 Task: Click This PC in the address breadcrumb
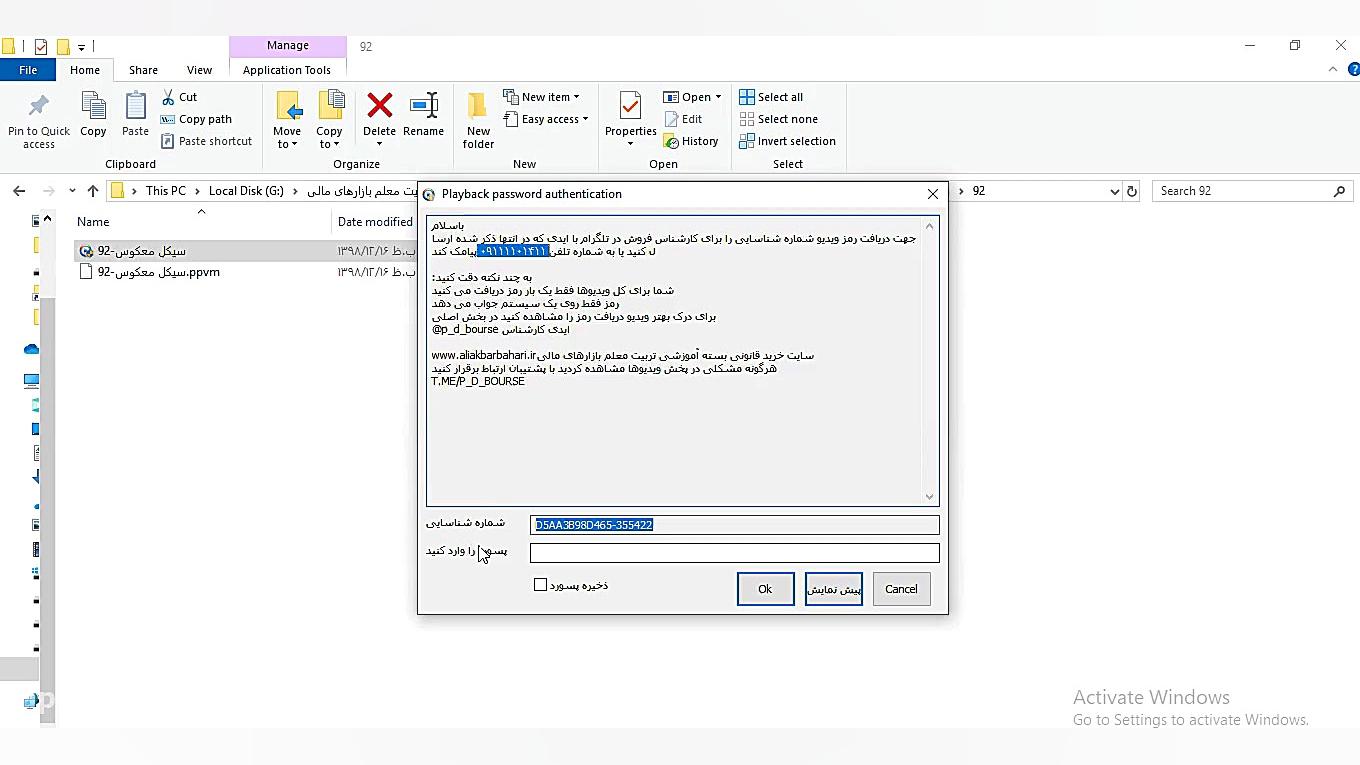pos(166,191)
